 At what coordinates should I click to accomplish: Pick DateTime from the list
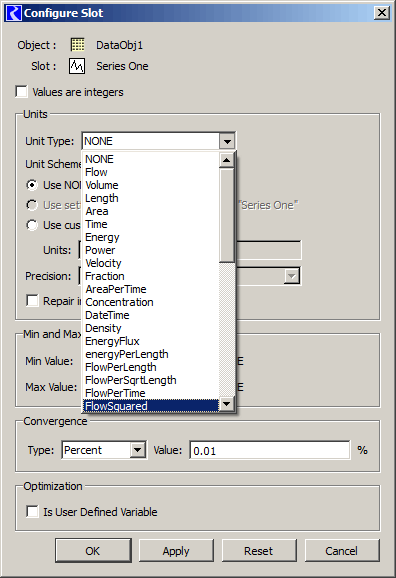pyautogui.click(x=150, y=315)
